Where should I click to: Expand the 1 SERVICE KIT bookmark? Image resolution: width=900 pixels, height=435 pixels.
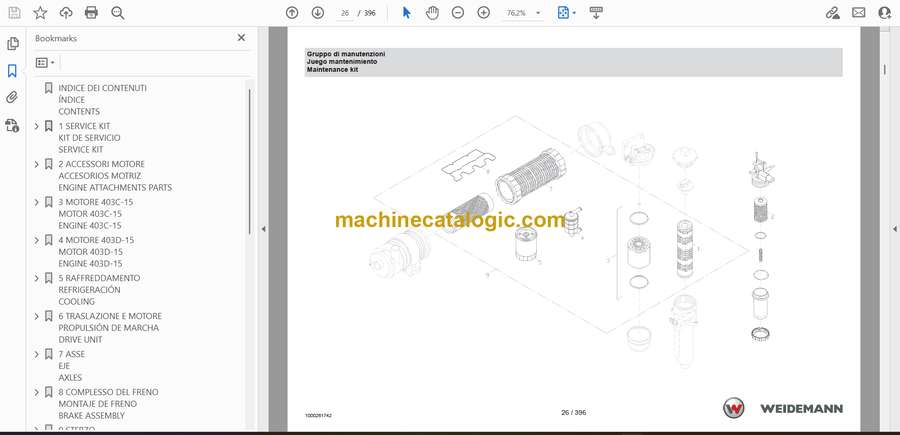tap(37, 126)
